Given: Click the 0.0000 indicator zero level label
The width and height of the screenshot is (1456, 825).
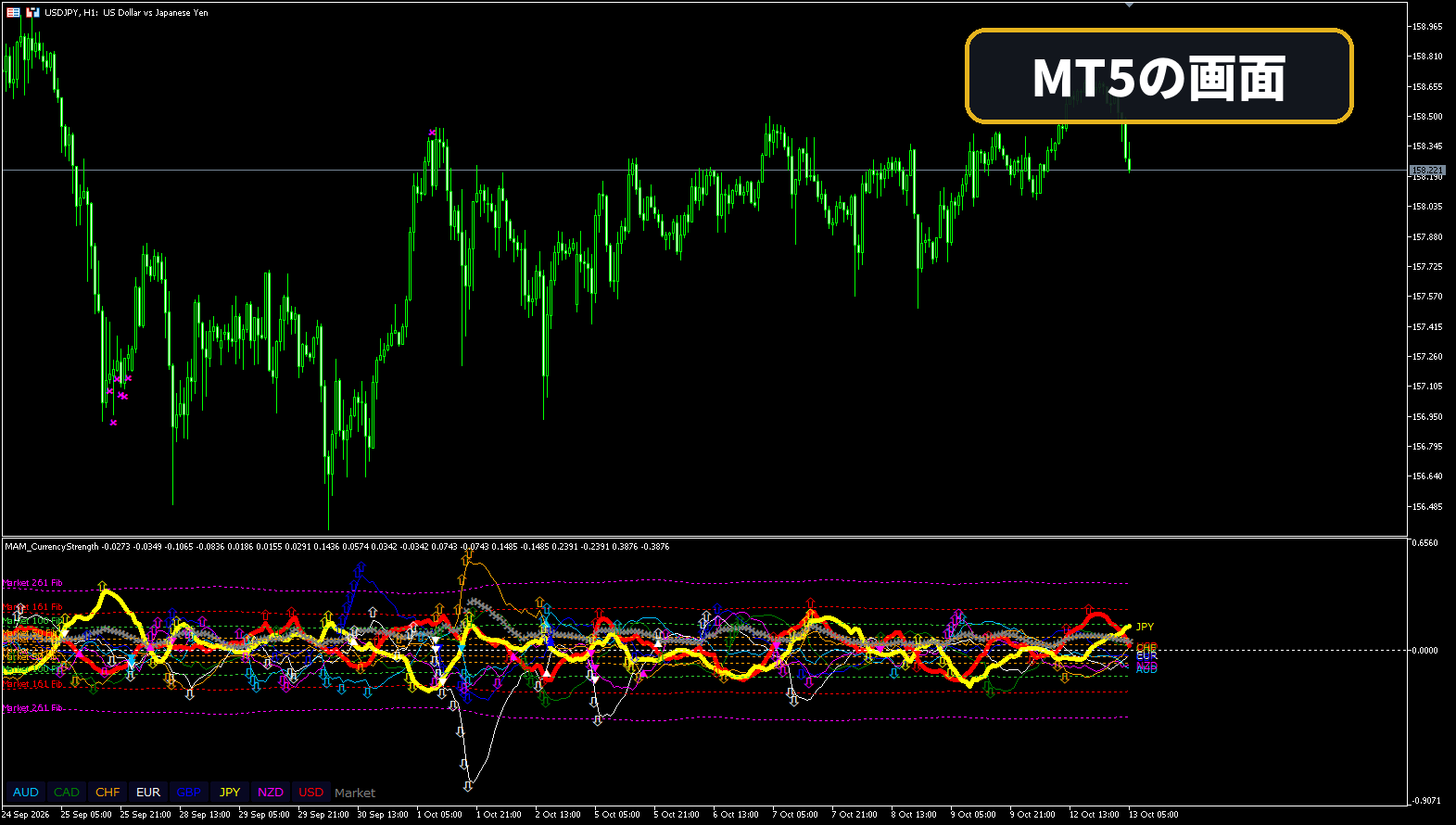Looking at the screenshot, I should [x=1425, y=651].
